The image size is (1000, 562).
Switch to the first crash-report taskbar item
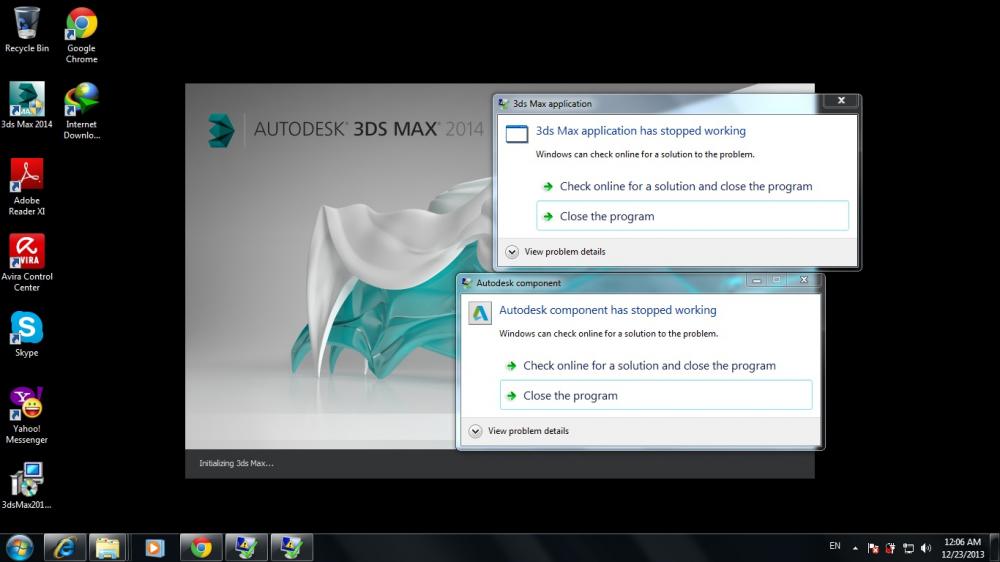(x=246, y=547)
